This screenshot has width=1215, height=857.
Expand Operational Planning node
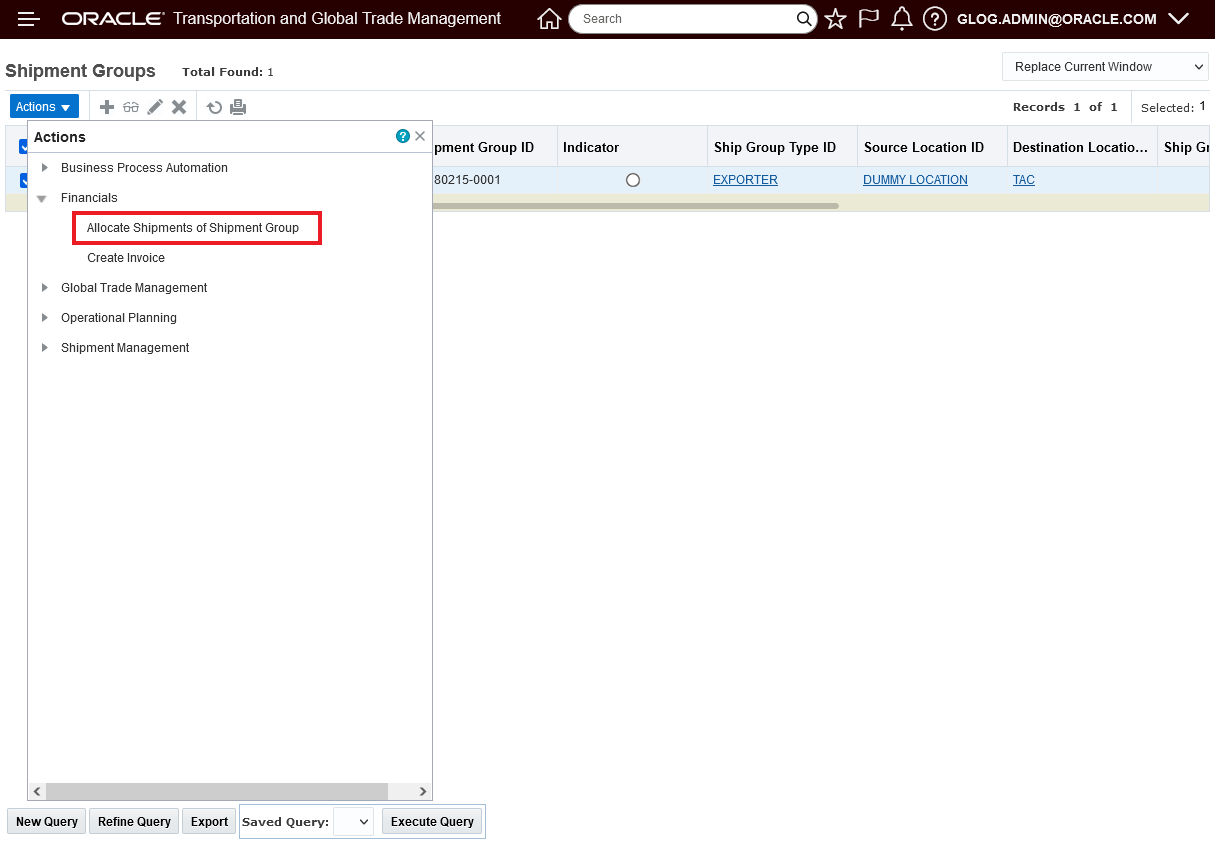(44, 317)
